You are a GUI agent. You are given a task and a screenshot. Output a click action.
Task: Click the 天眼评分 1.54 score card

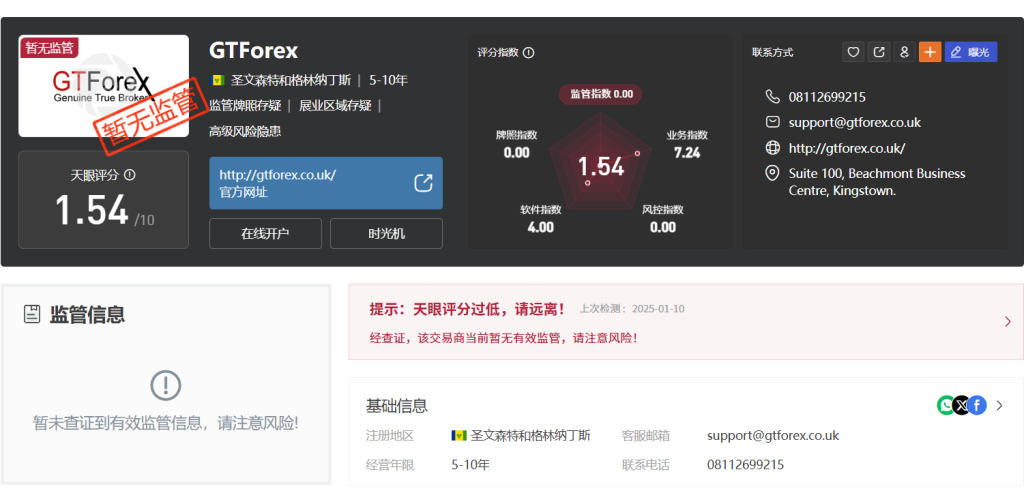pyautogui.click(x=104, y=200)
